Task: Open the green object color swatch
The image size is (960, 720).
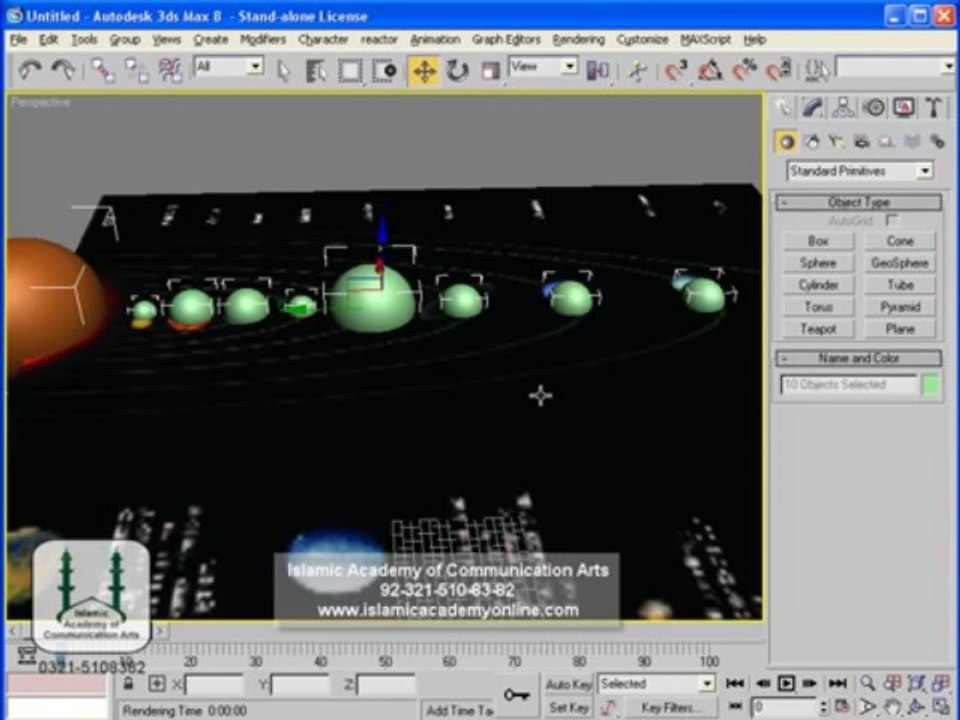Action: pos(931,385)
